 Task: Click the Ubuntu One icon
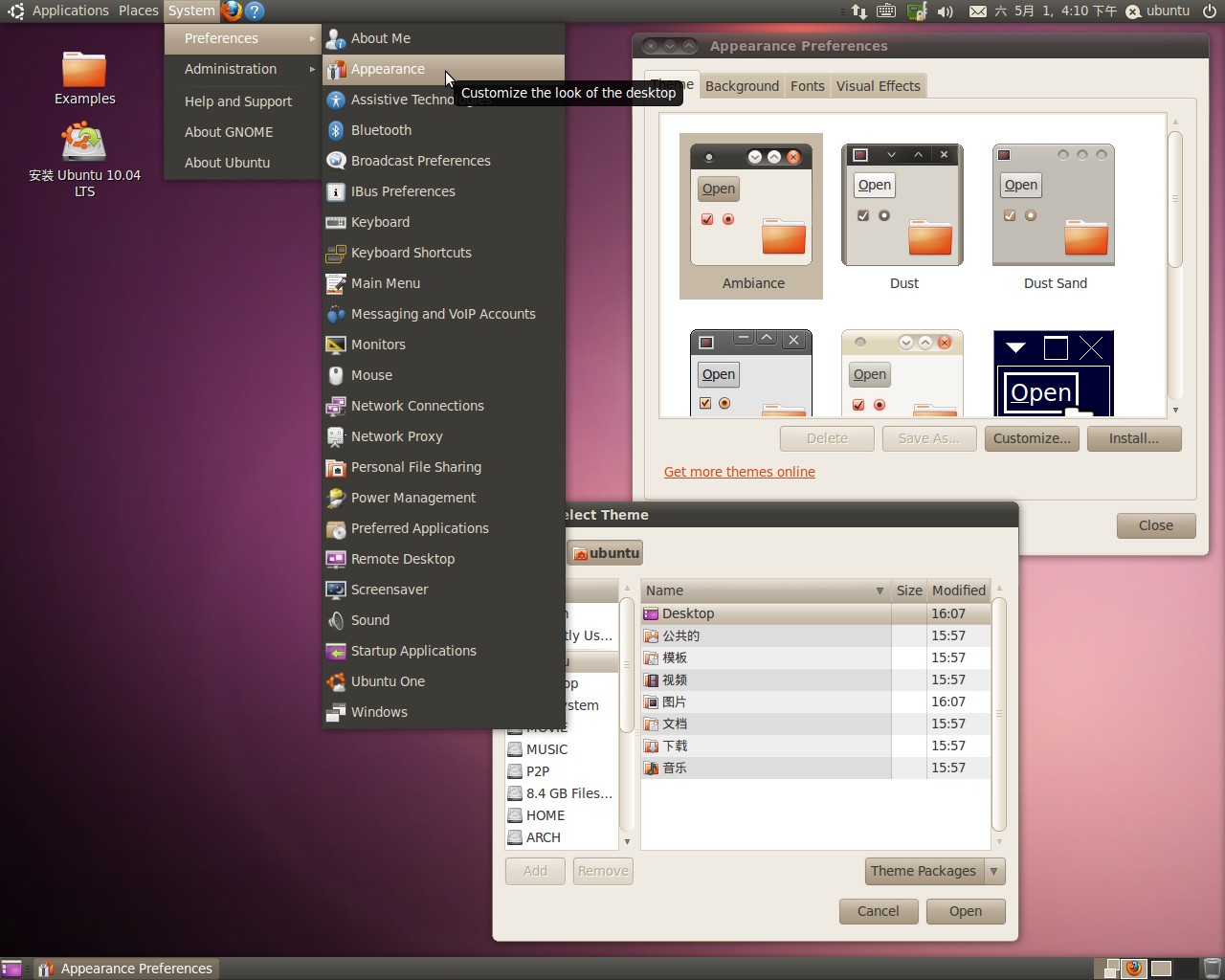point(336,681)
